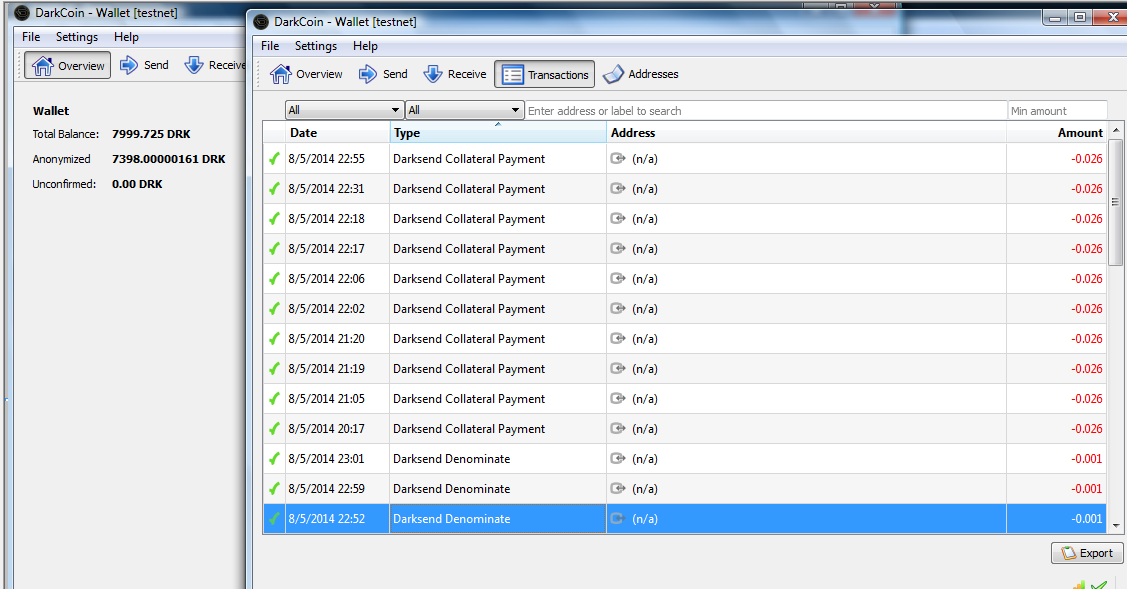This screenshot has height=589, width=1127.
Task: Click the transaction list scrollbar up arrow
Action: (x=1116, y=130)
